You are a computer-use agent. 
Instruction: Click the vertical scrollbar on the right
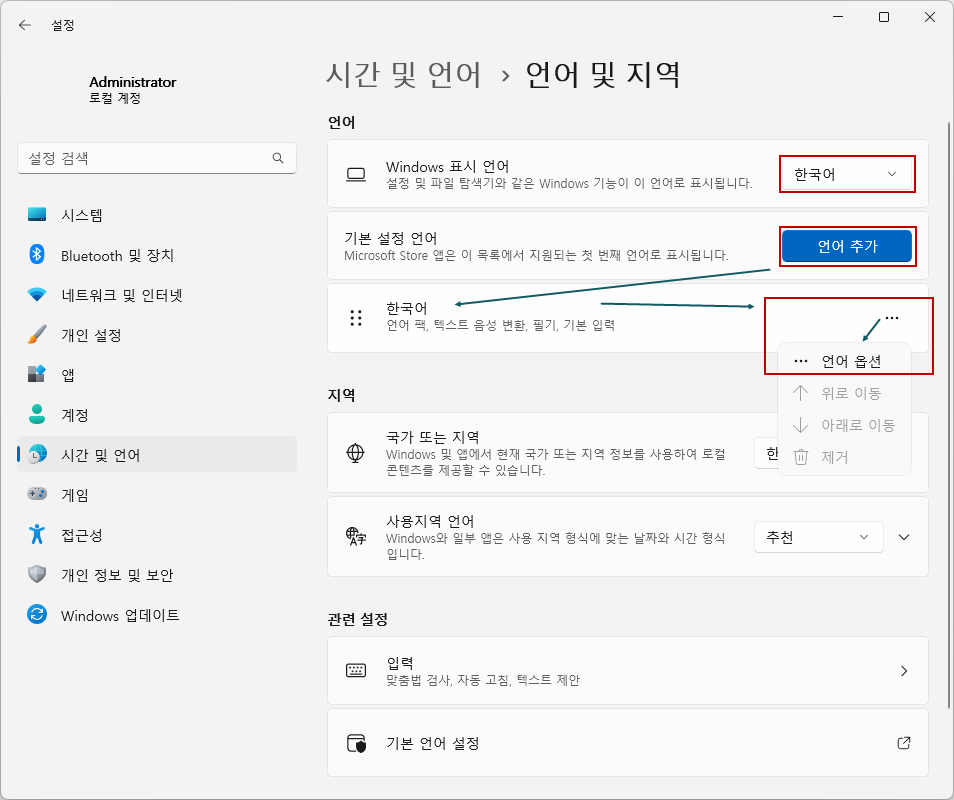tap(949, 416)
